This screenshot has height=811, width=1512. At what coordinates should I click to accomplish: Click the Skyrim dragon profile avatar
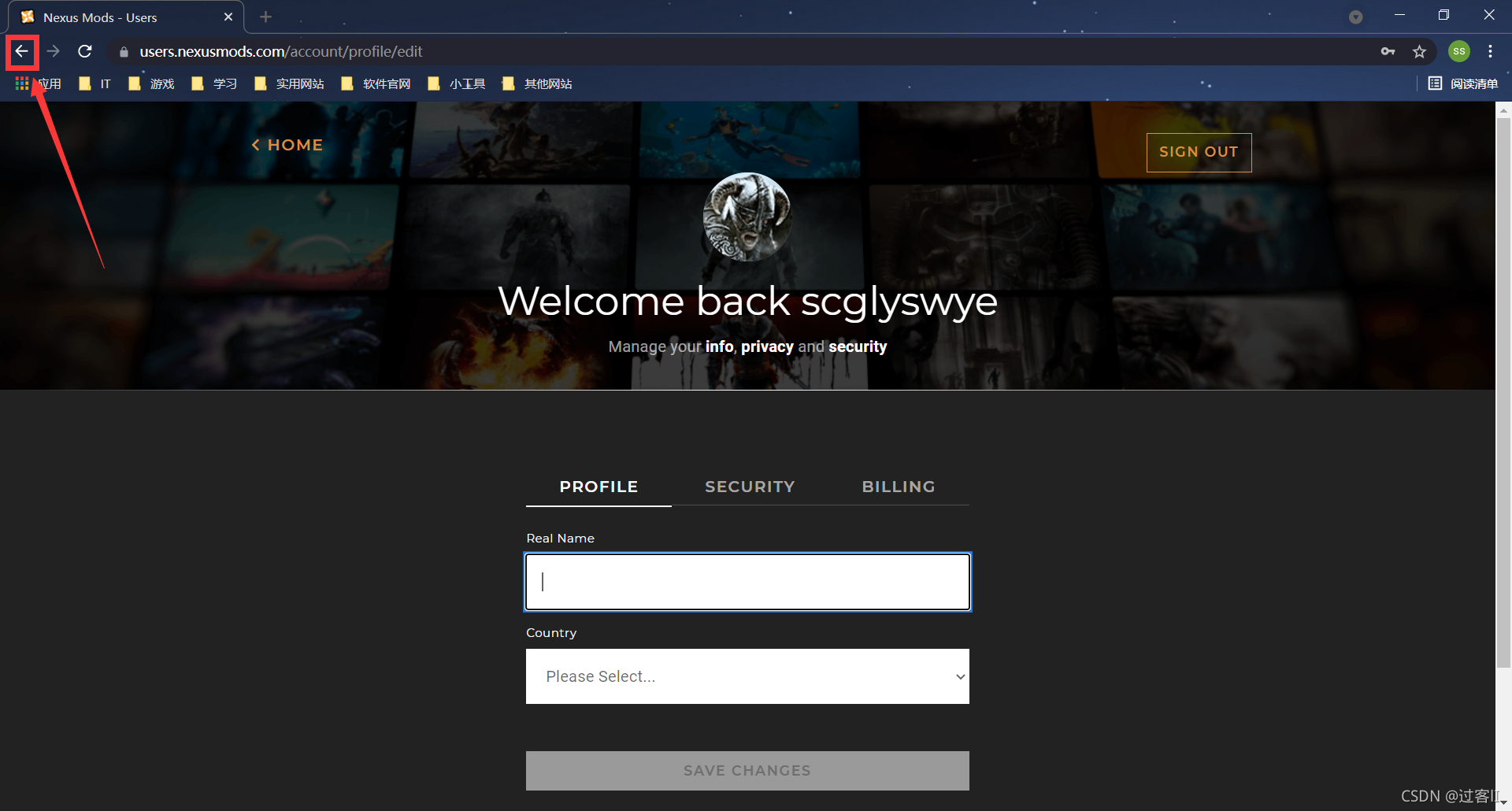coord(747,217)
